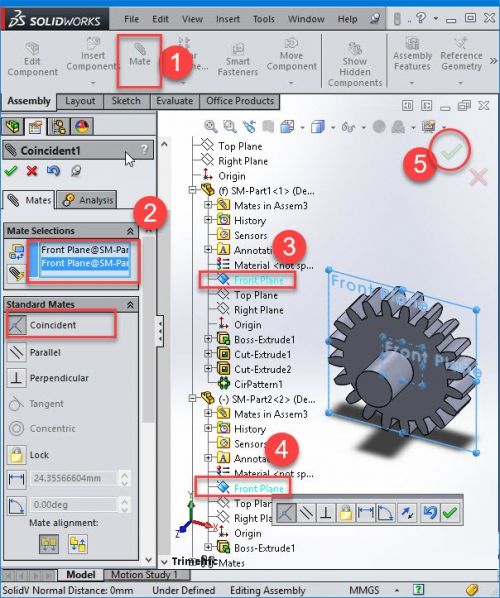Click the Hide/Show Items glasses icon
The width and height of the screenshot is (500, 598).
click(x=348, y=127)
